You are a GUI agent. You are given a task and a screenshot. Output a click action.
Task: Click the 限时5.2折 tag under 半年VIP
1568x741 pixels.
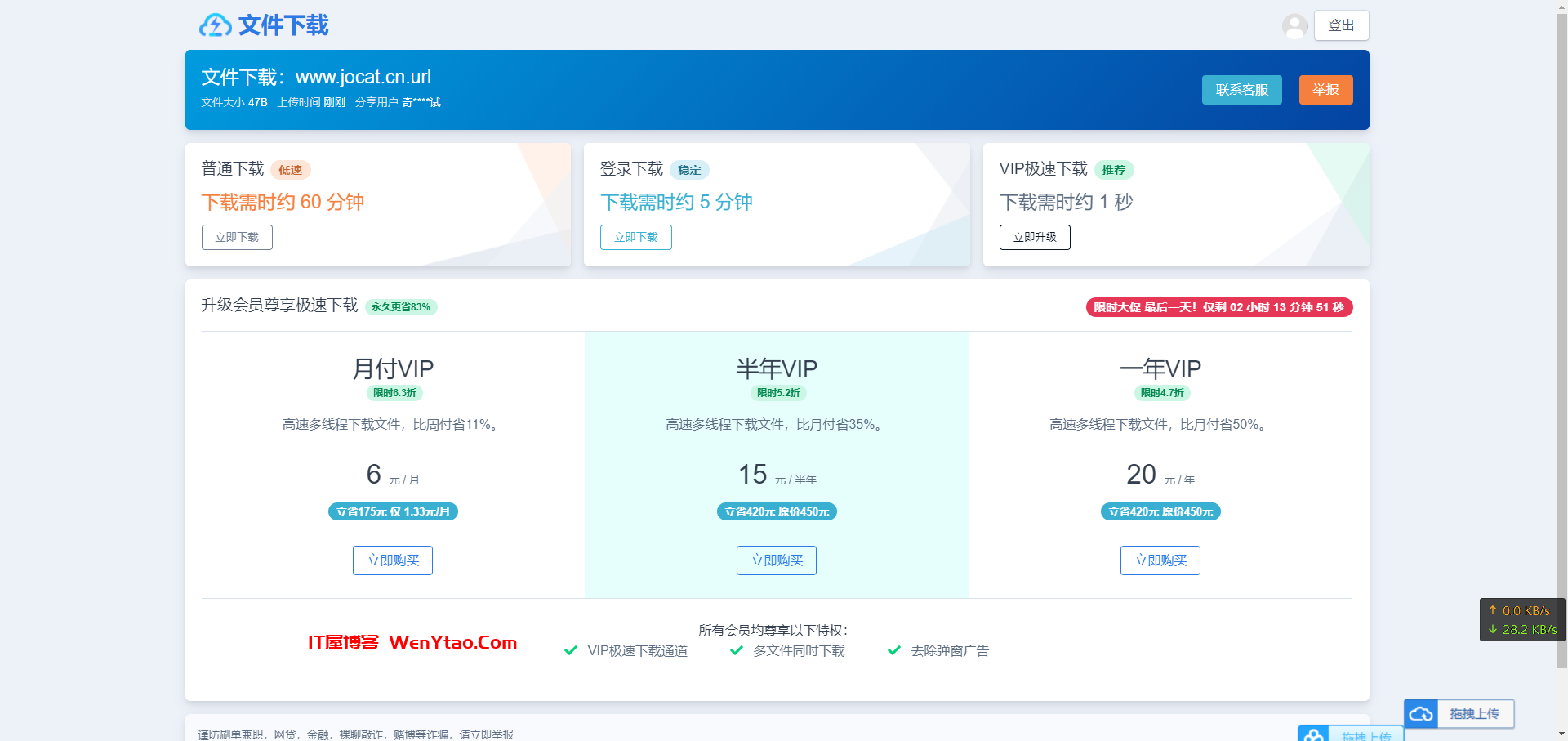[x=778, y=393]
